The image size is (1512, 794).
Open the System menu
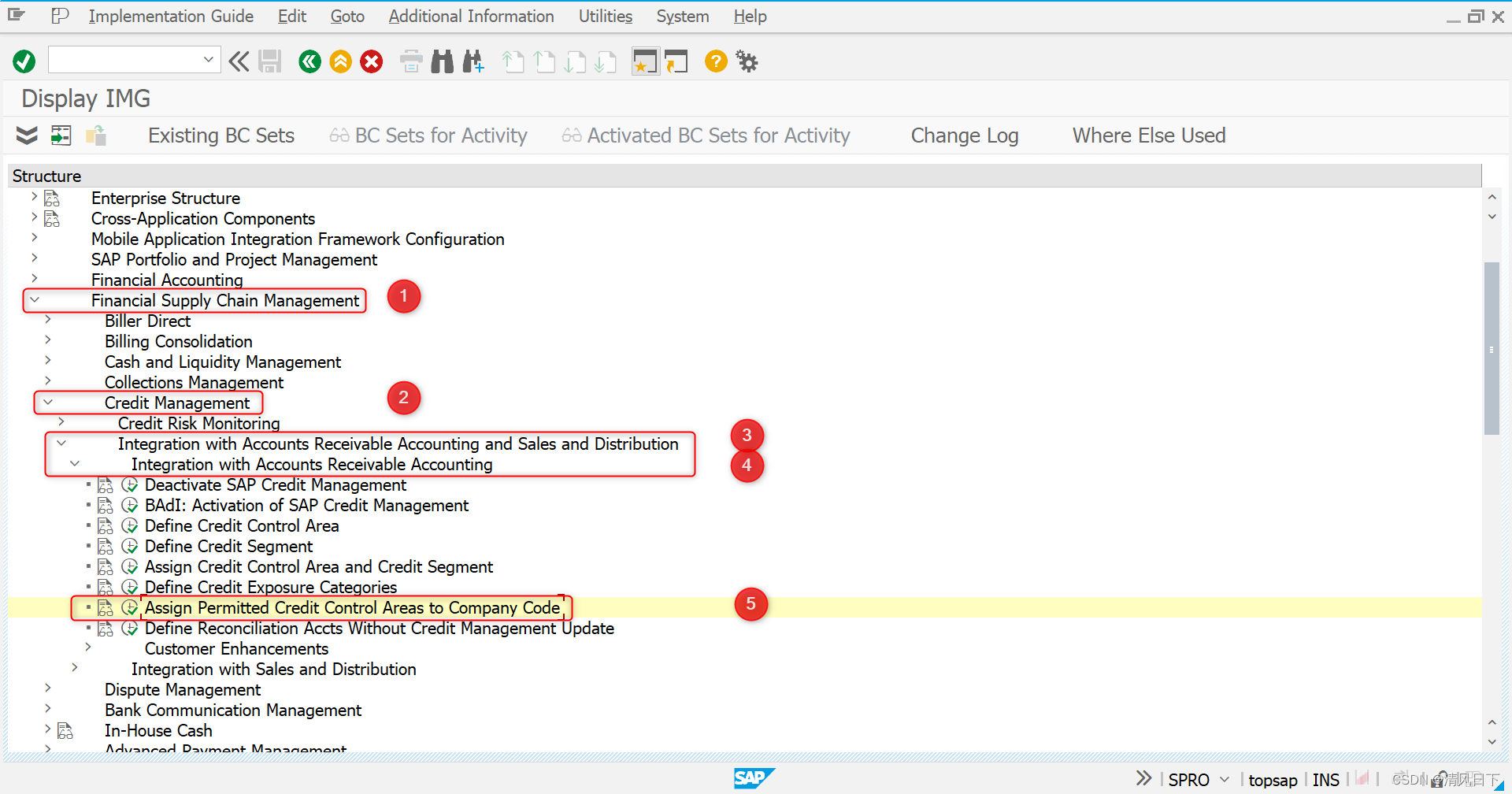tap(681, 16)
